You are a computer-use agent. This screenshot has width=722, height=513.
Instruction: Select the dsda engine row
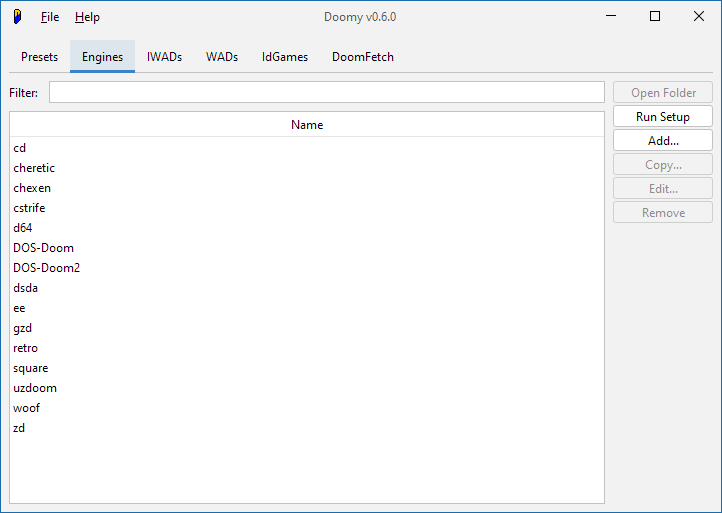pos(26,288)
